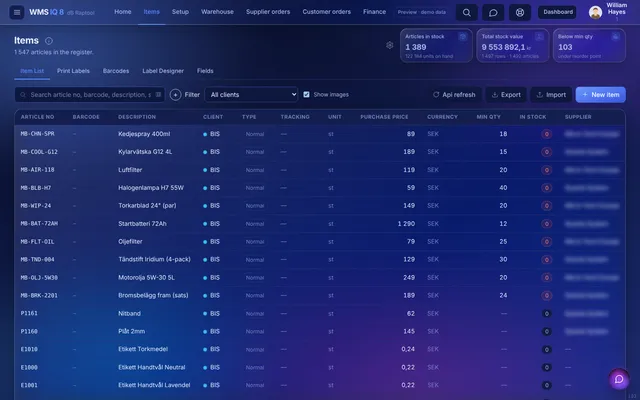Expand the All clients dropdown
The image size is (640, 400).
click(x=251, y=95)
